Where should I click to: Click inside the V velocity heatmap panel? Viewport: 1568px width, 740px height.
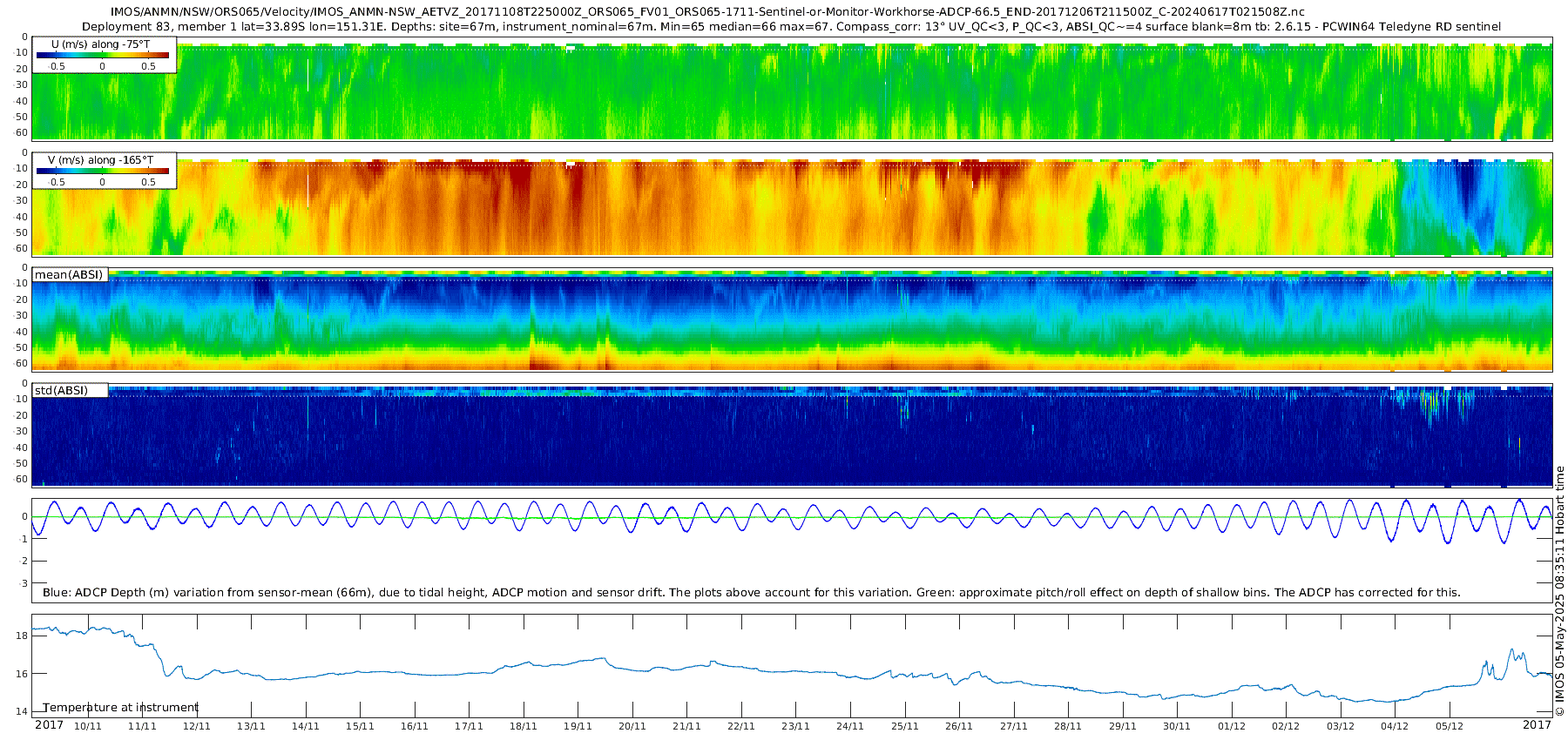[792, 204]
